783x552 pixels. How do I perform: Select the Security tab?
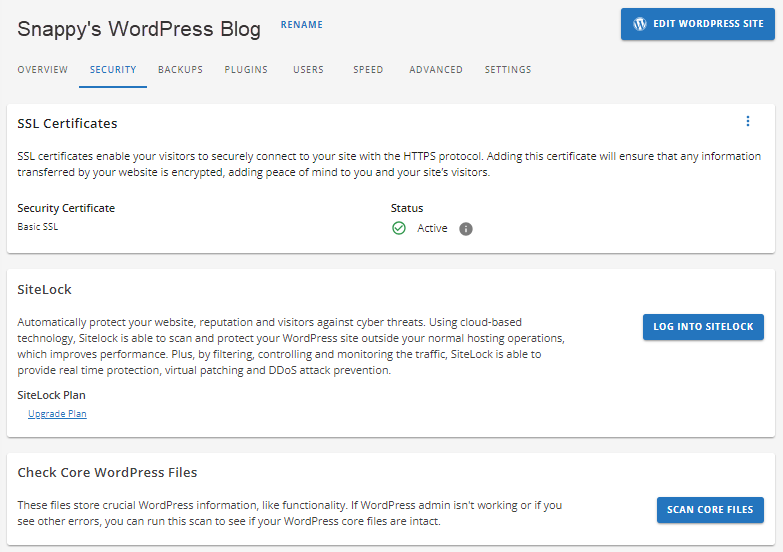(113, 70)
